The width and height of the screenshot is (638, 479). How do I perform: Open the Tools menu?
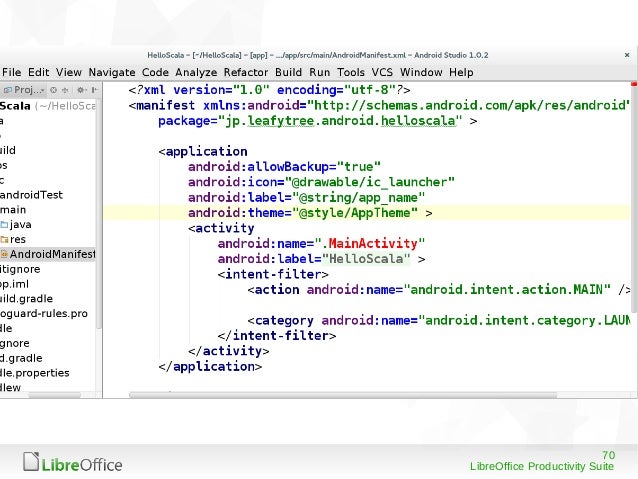[x=350, y=72]
